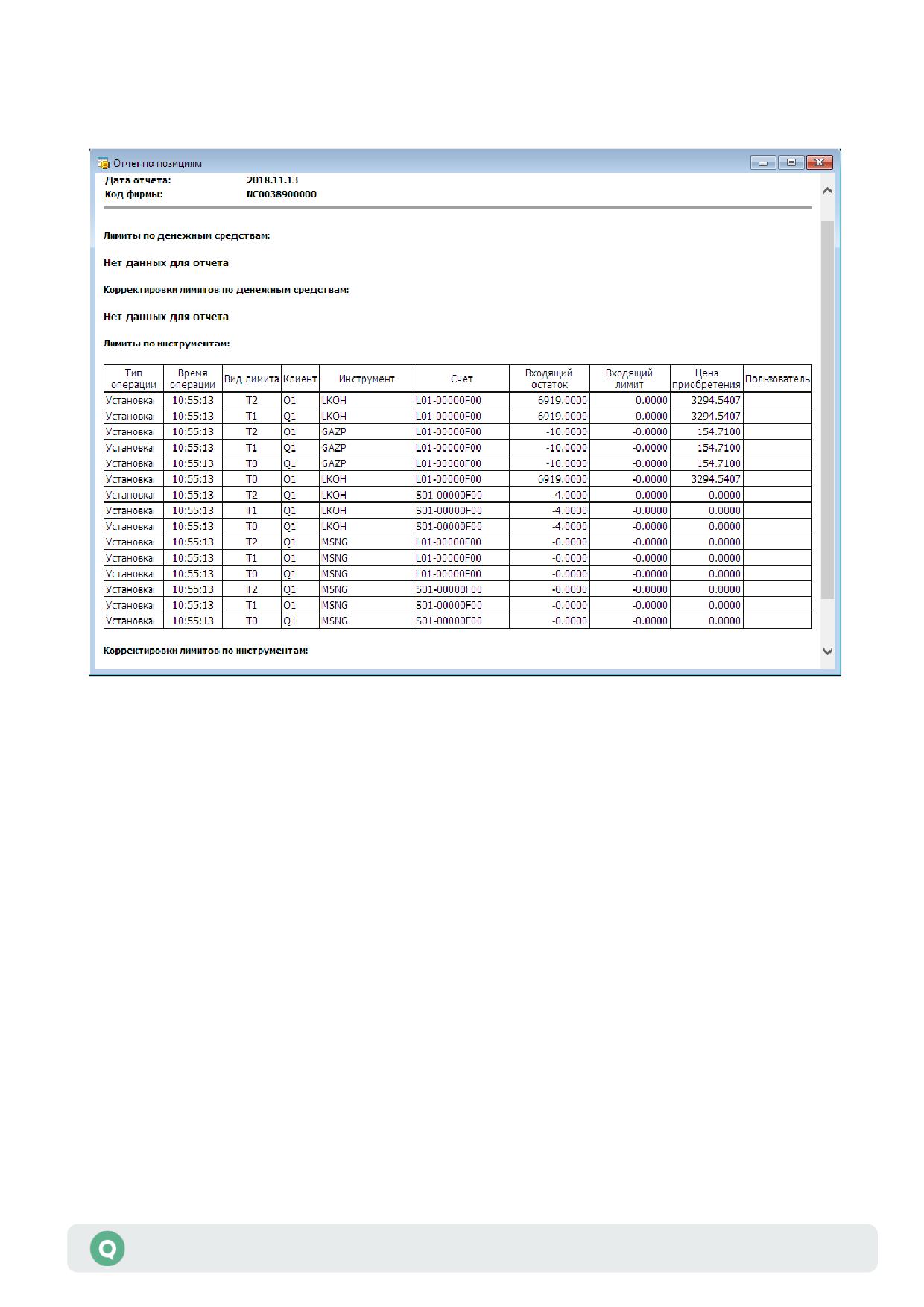924x1307 pixels.
Task: Click the report date value '2018.11.13'
Action: pyautogui.click(x=272, y=180)
